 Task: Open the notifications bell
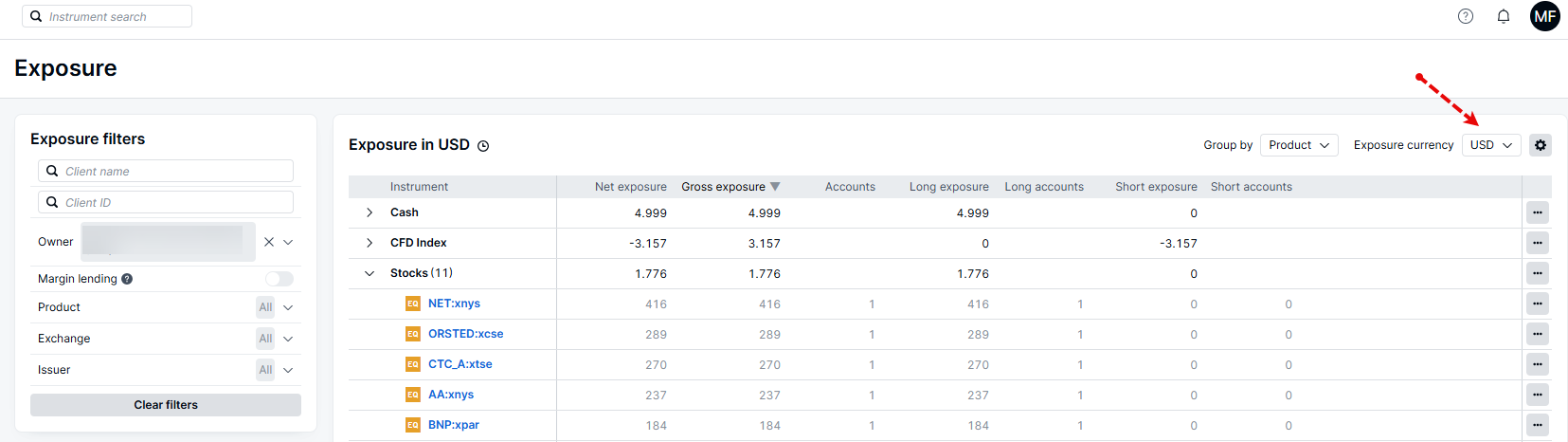[x=1503, y=16]
